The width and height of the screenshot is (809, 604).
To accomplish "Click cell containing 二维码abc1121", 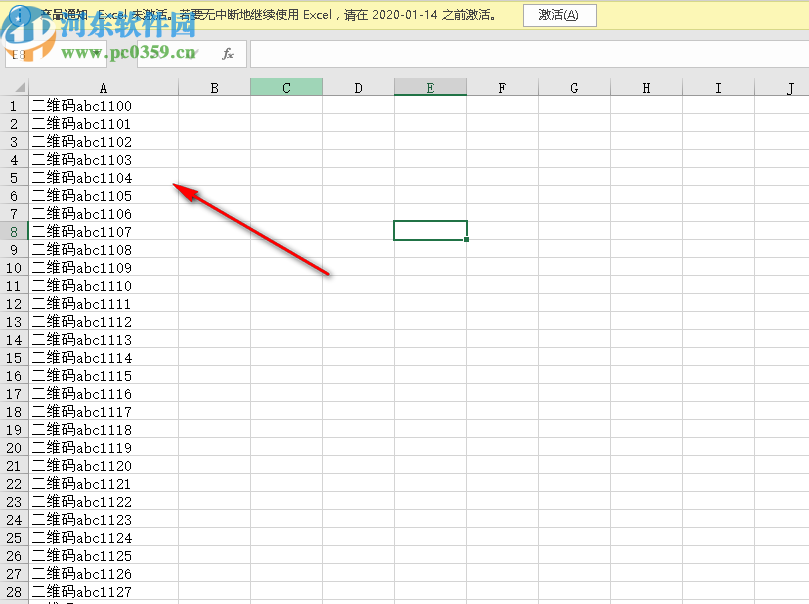I will click(x=104, y=483).
